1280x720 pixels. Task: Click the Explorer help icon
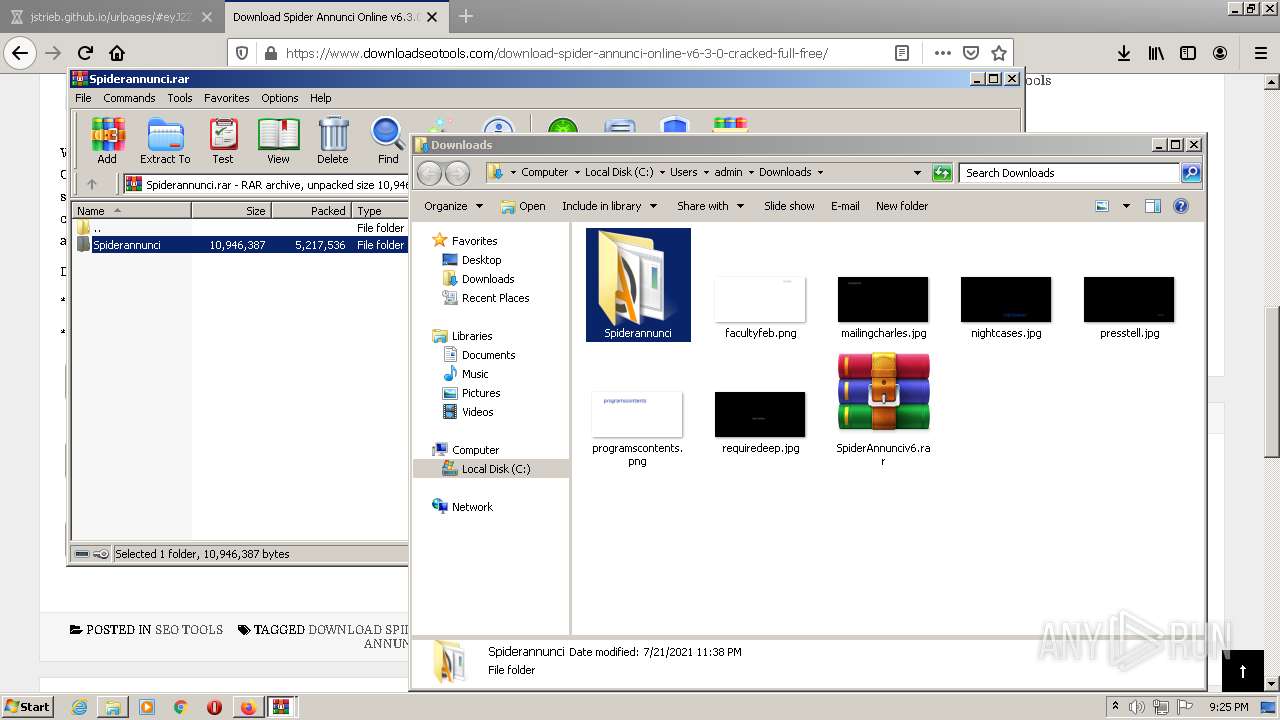1181,206
